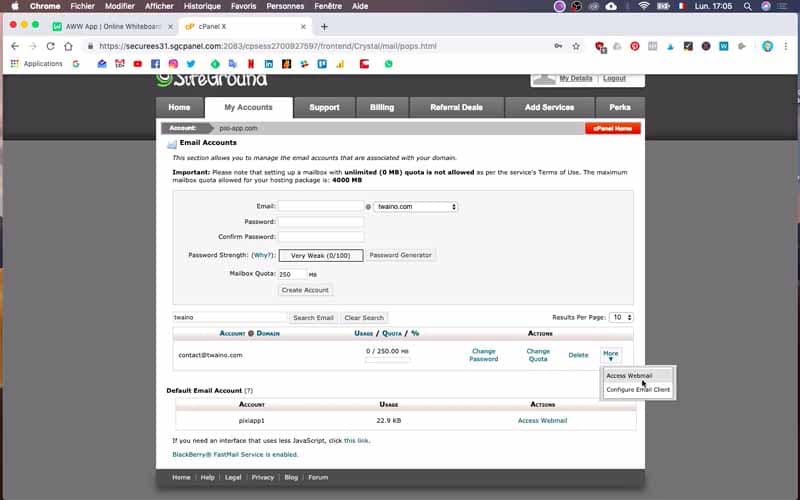The image size is (800, 500).
Task: Open the Referral Deals tab
Action: tap(457, 107)
